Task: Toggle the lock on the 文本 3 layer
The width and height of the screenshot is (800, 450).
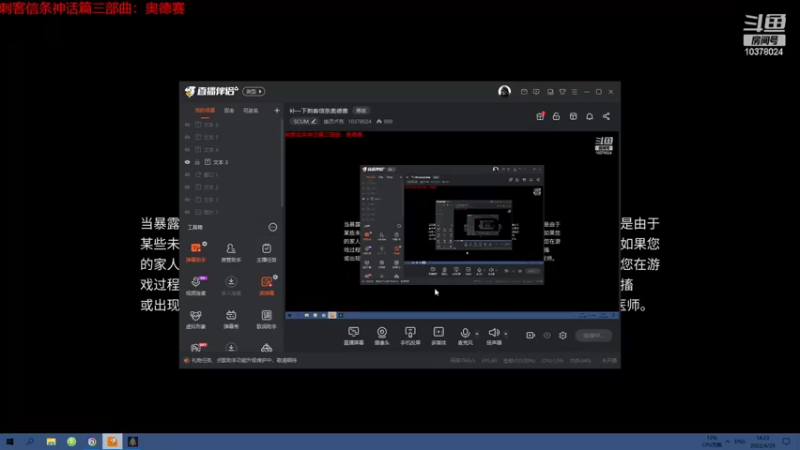Action: [x=197, y=162]
